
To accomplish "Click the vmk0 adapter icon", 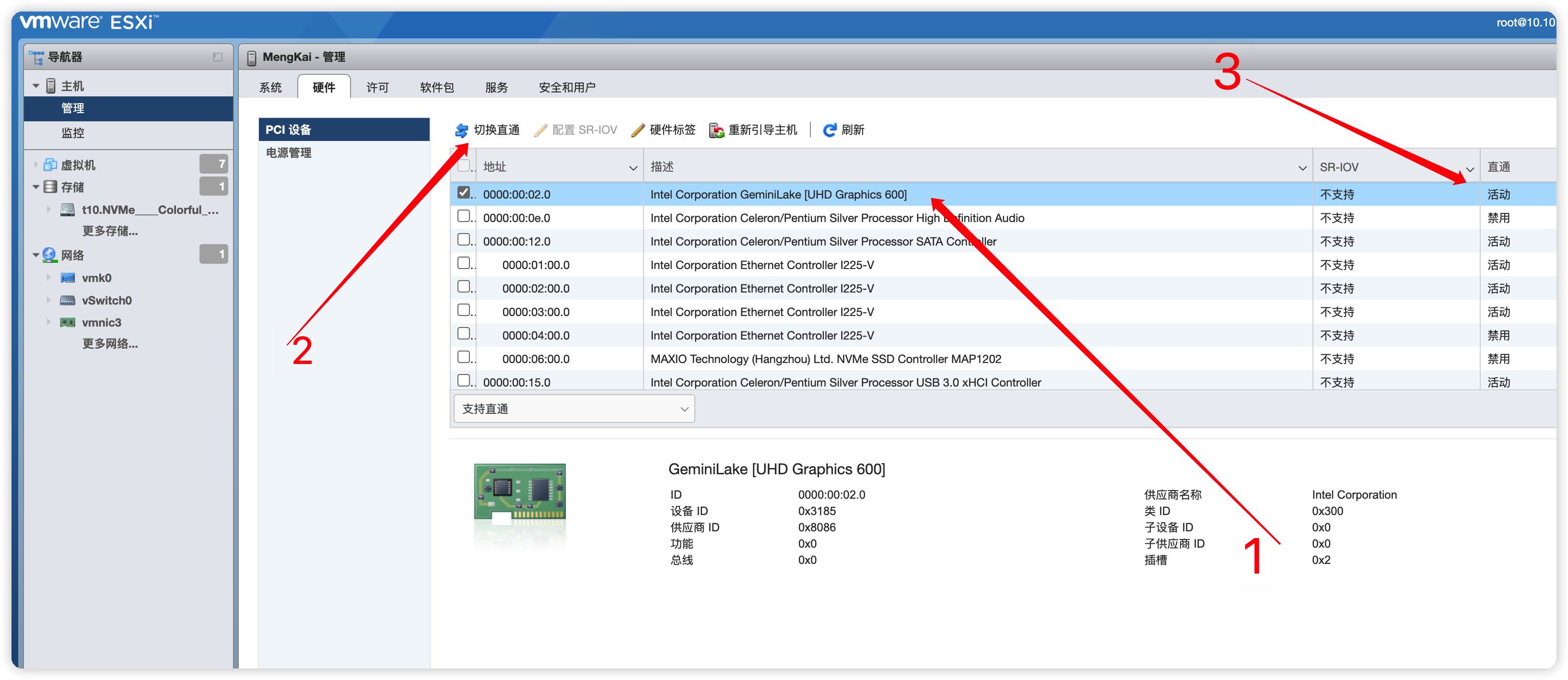I will (x=68, y=278).
